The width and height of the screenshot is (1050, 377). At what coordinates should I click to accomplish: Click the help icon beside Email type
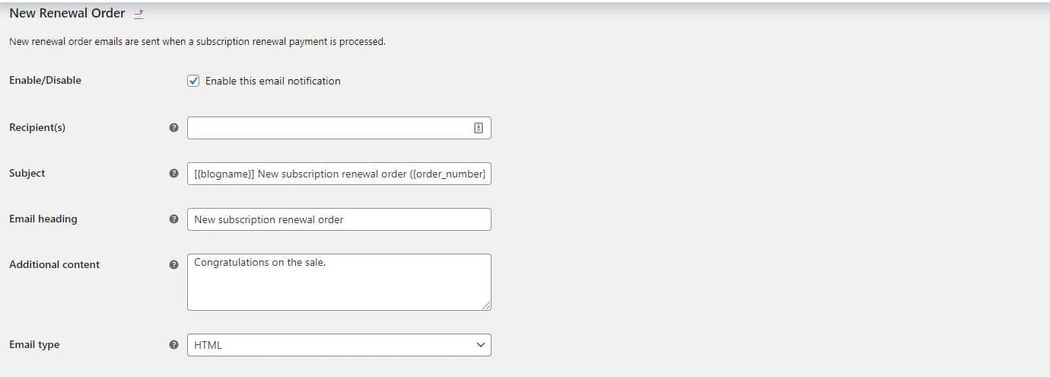174,345
